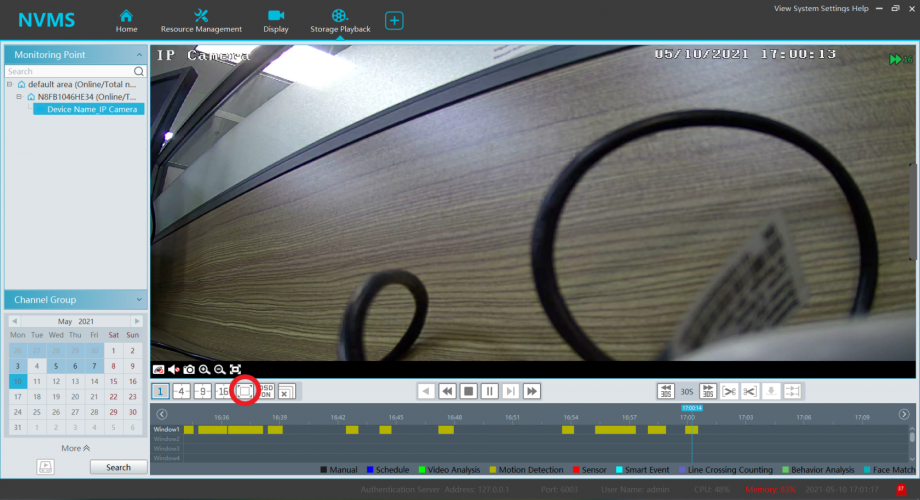This screenshot has width=920, height=500.
Task: Zoom out on the video
Action: point(220,369)
